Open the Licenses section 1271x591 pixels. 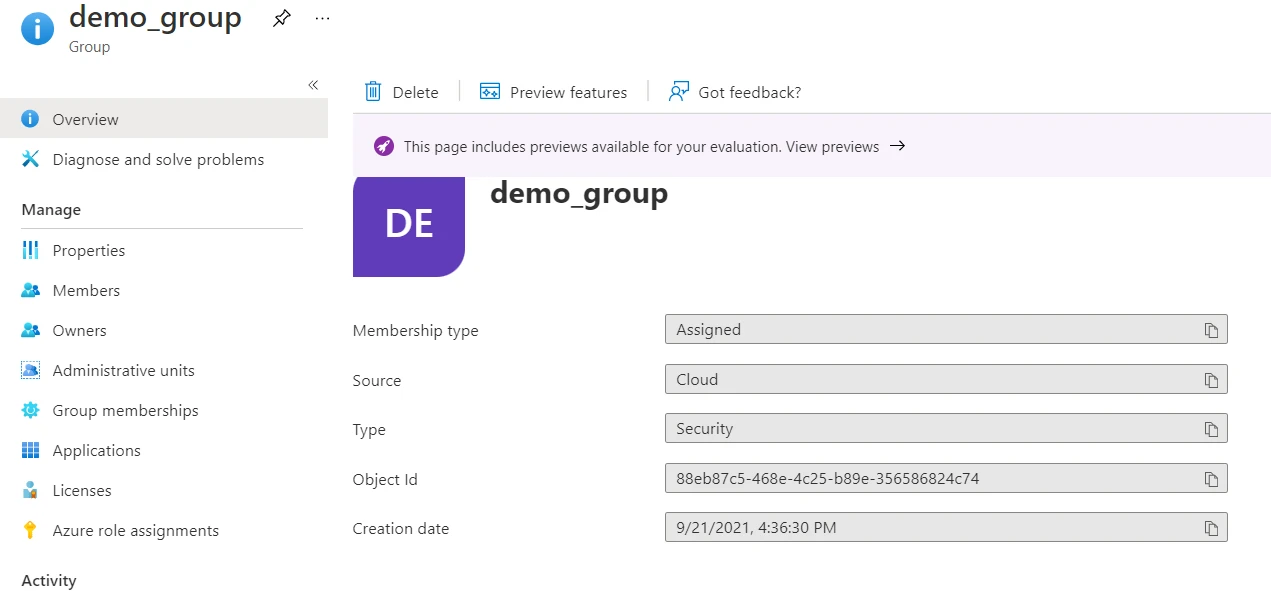point(81,490)
